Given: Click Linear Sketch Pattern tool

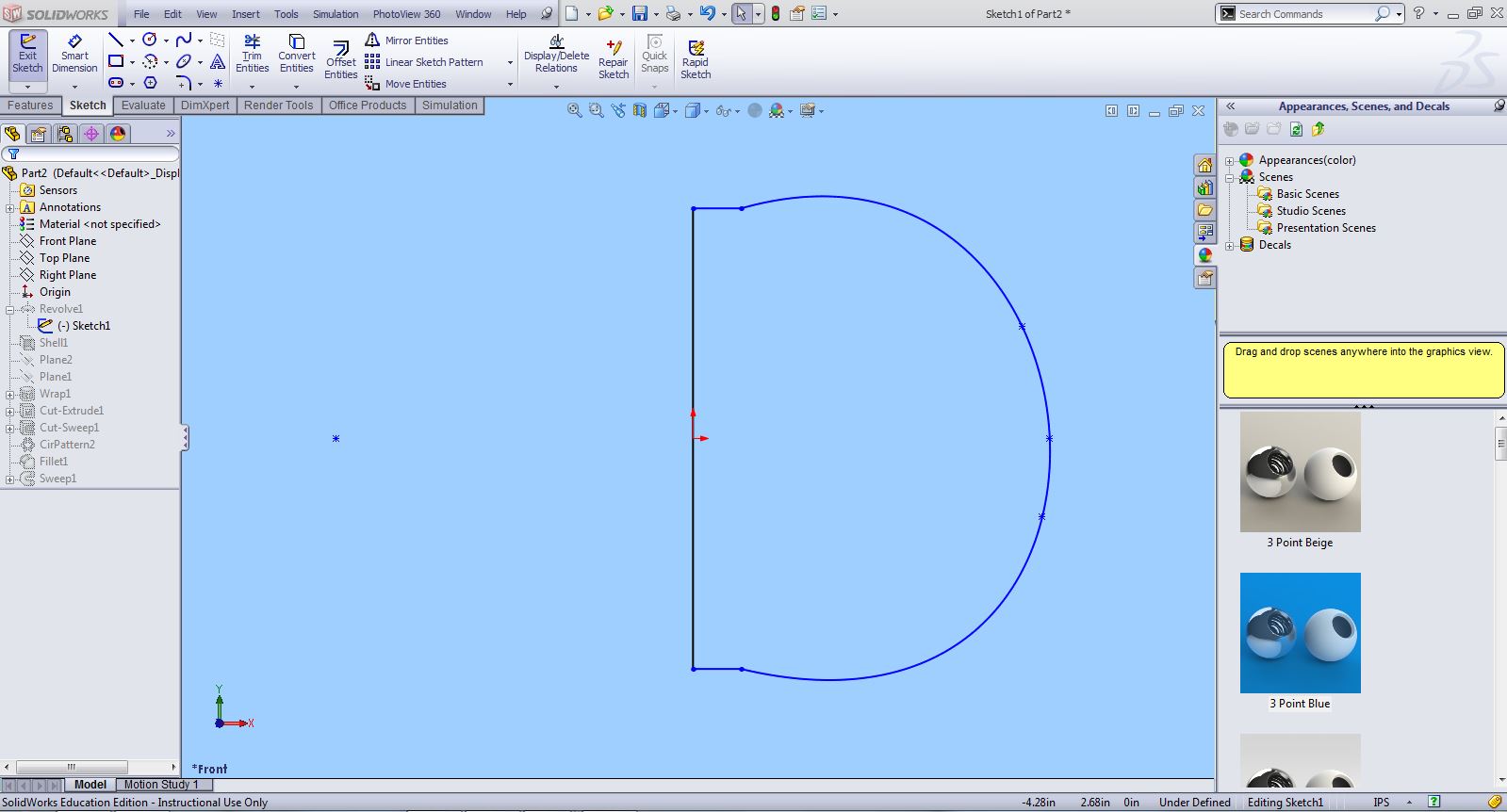Looking at the screenshot, I should click(x=424, y=62).
